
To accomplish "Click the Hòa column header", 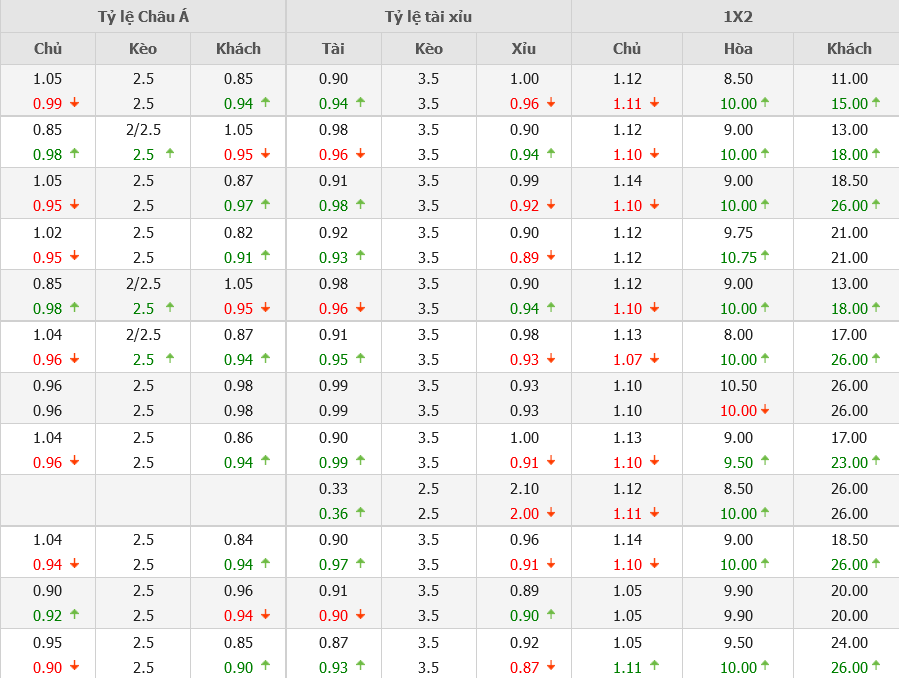I will pos(738,48).
